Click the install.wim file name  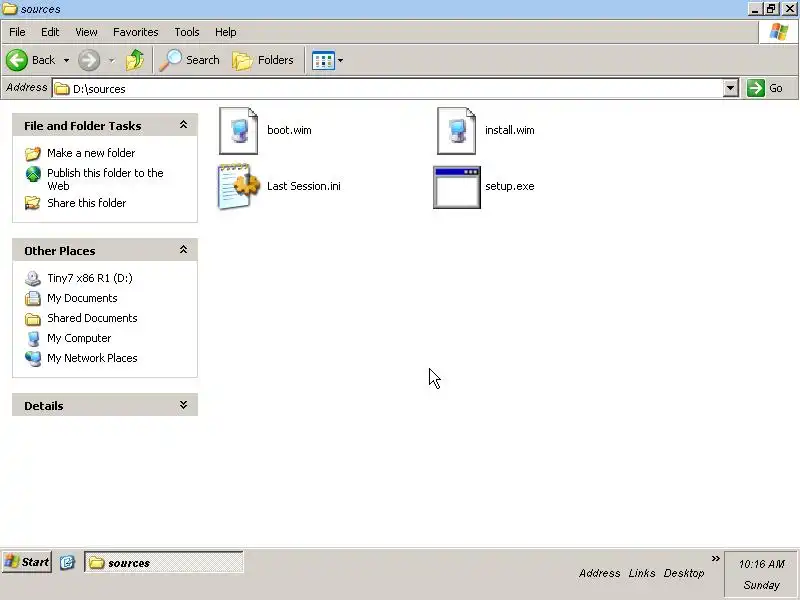(x=510, y=130)
